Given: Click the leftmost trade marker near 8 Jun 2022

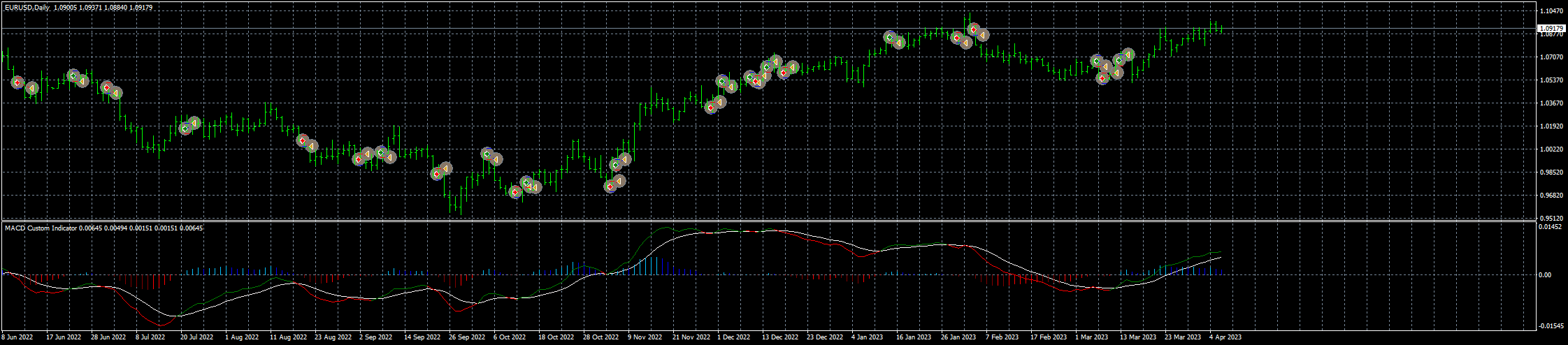Looking at the screenshot, I should click(x=17, y=82).
